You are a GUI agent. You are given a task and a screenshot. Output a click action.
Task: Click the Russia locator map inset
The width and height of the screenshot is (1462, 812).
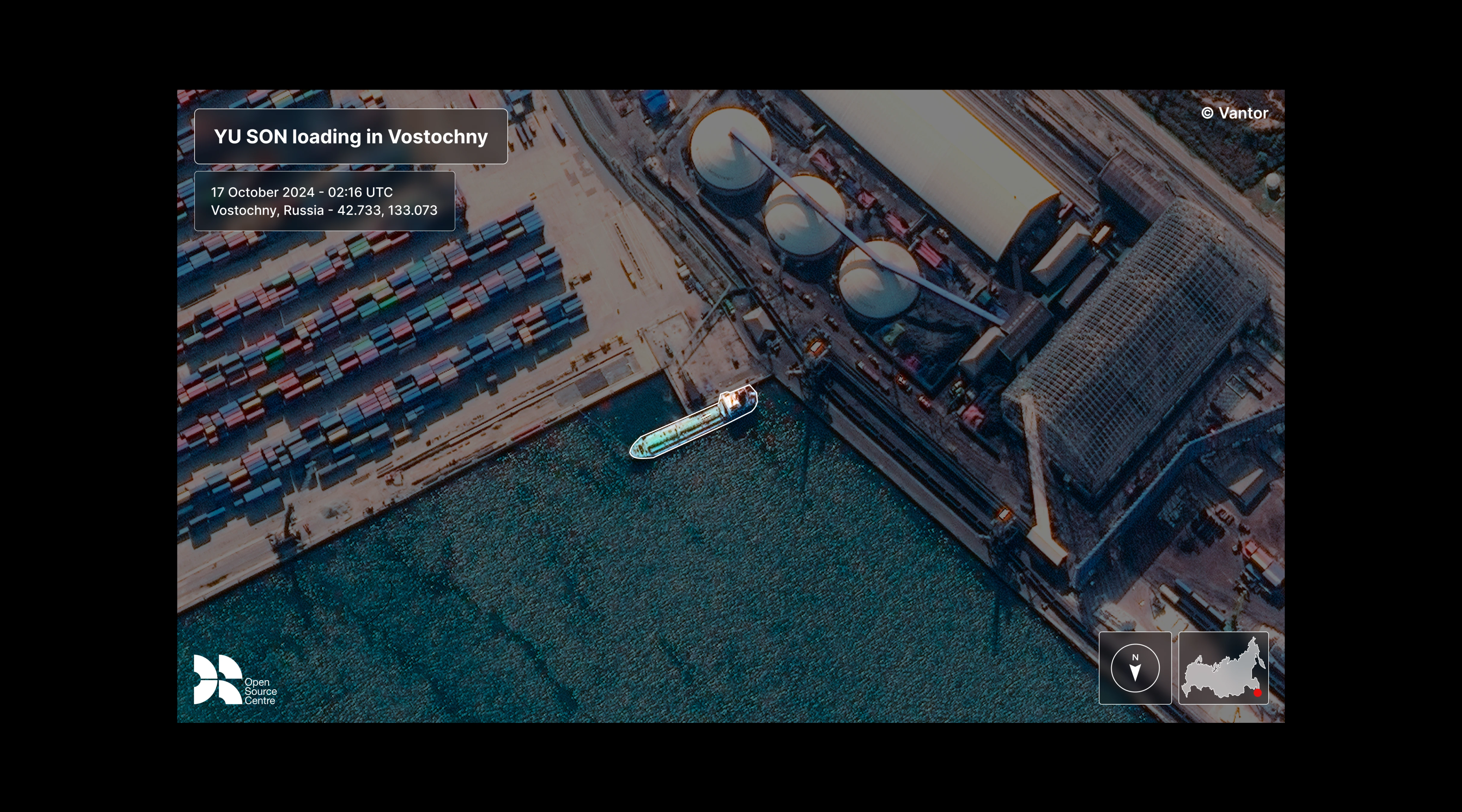click(1223, 669)
